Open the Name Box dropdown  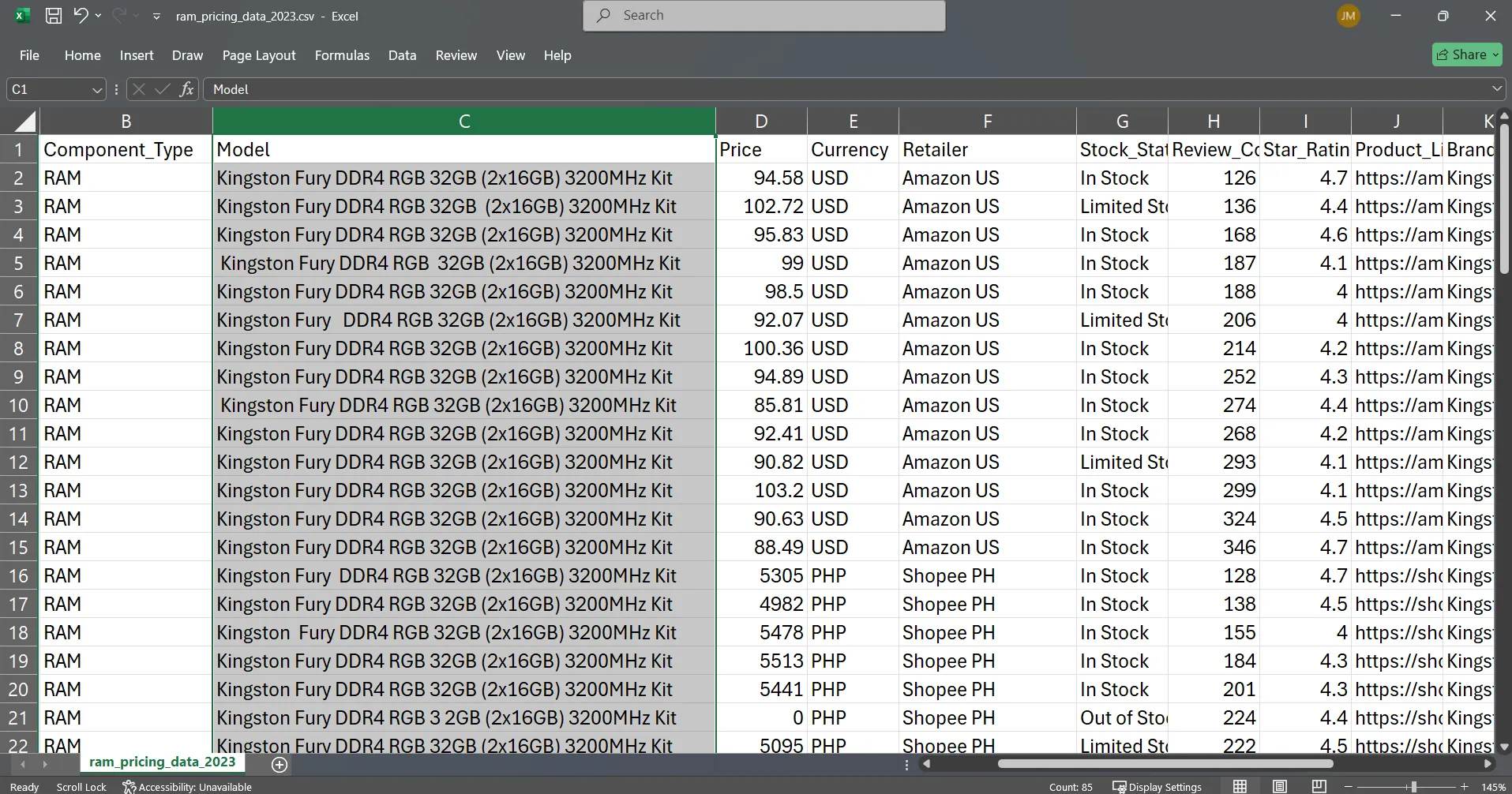pos(96,89)
